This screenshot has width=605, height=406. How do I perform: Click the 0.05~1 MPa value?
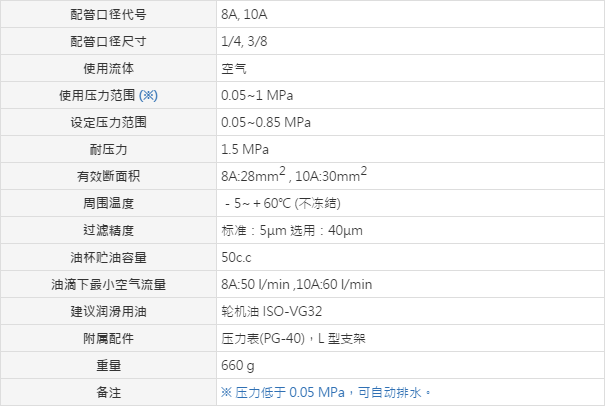pos(257,96)
